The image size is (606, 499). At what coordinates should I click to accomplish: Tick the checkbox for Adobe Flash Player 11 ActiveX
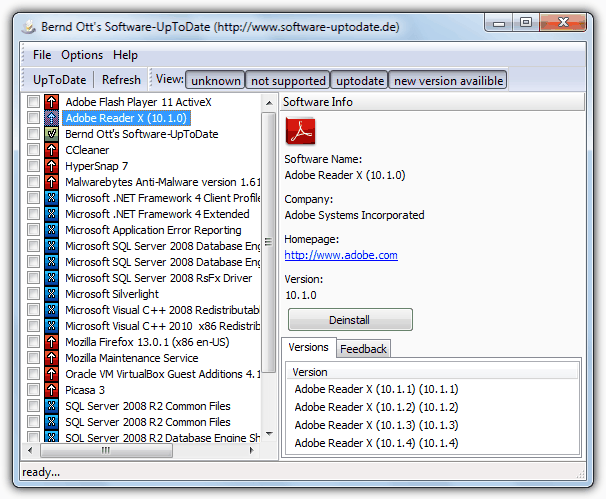(x=33, y=102)
